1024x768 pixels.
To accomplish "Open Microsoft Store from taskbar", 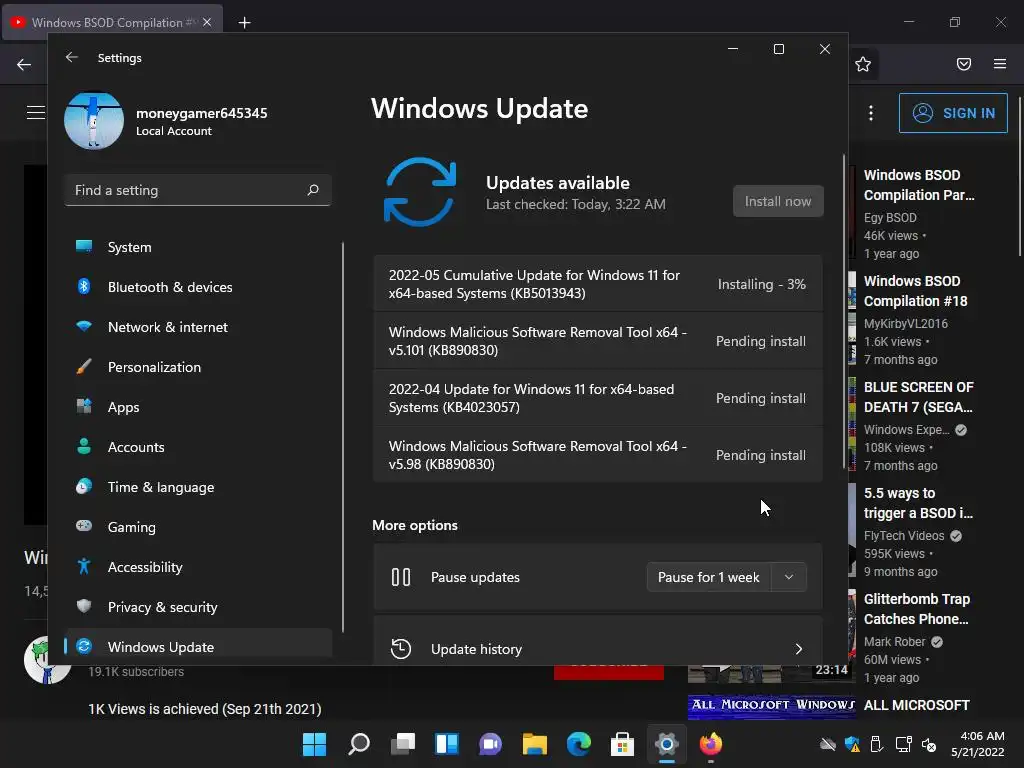I will coord(622,744).
